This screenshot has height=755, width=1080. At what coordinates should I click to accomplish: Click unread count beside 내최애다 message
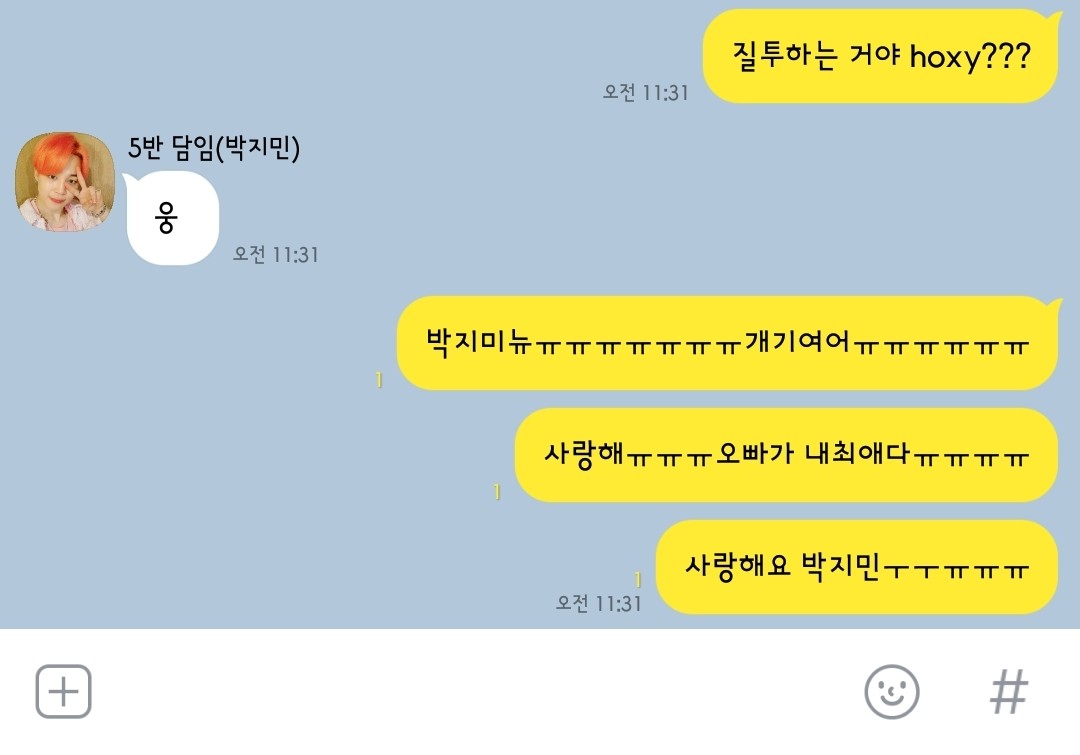click(x=497, y=491)
